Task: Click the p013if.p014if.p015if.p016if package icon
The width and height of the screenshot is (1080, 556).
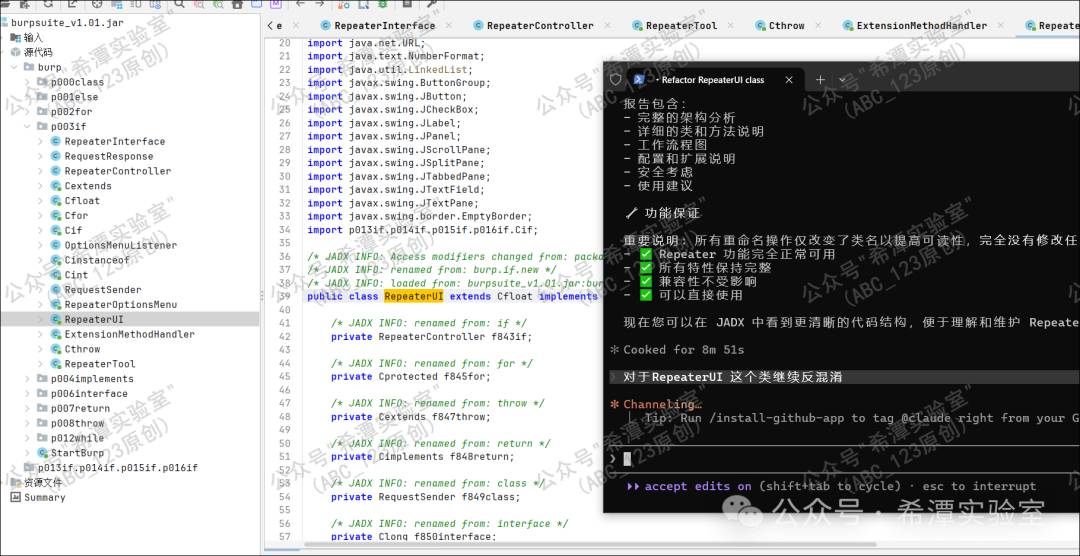Action: 29,468
